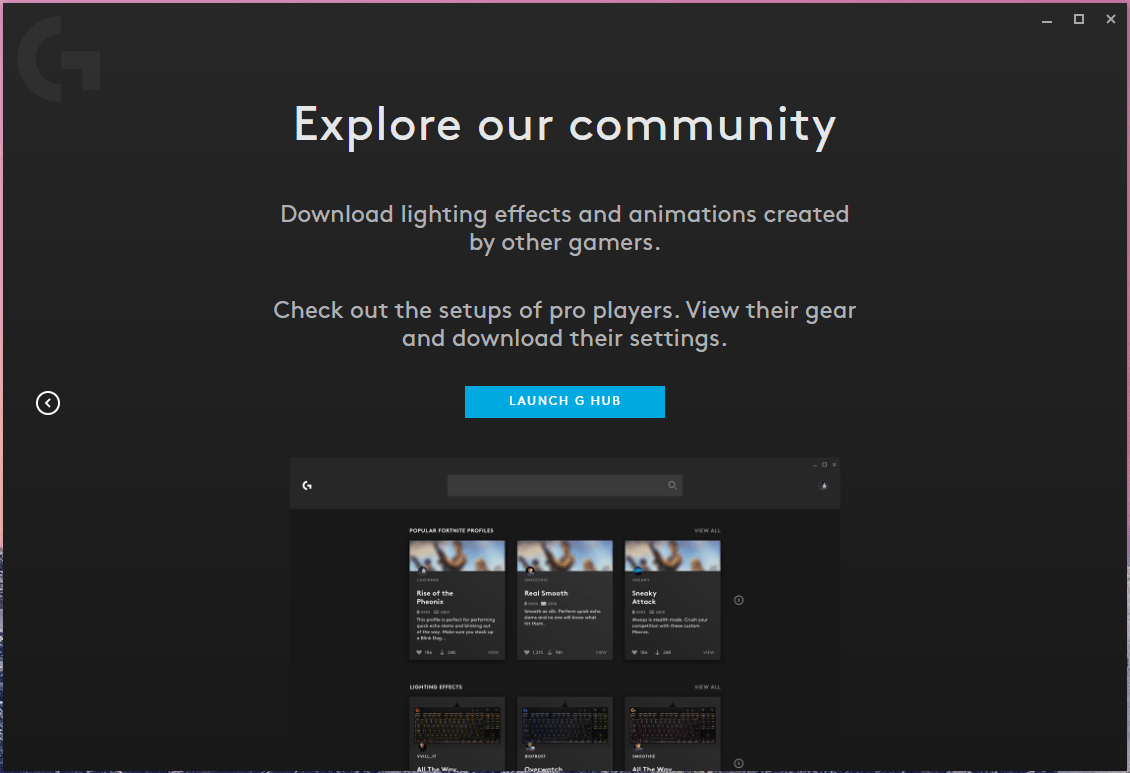This screenshot has width=1130, height=773.
Task: Click the "Explore our community" heading
Action: [x=565, y=126]
